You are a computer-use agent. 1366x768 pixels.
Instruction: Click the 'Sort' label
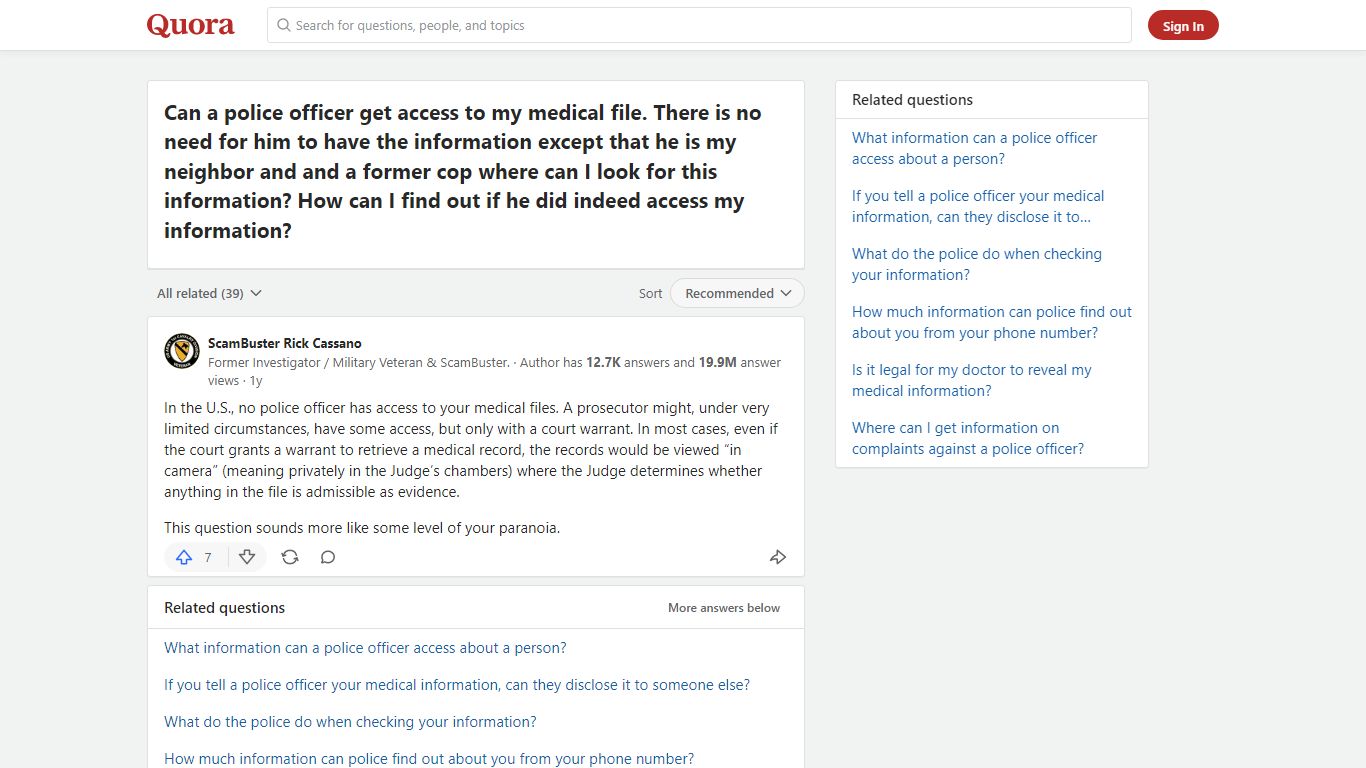click(651, 293)
